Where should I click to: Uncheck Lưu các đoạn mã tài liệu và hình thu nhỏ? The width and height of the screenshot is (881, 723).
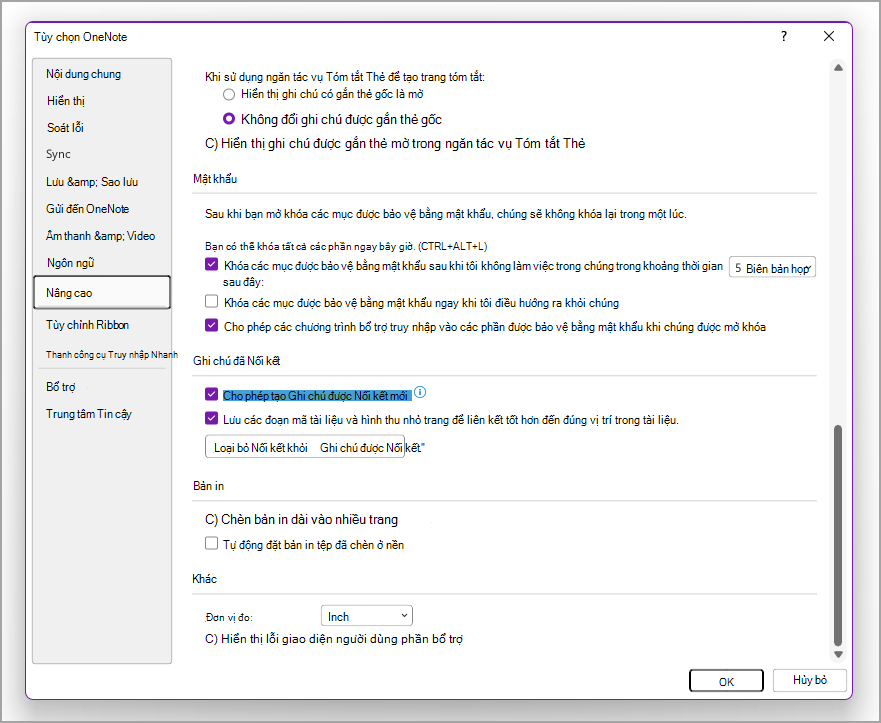(x=211, y=419)
